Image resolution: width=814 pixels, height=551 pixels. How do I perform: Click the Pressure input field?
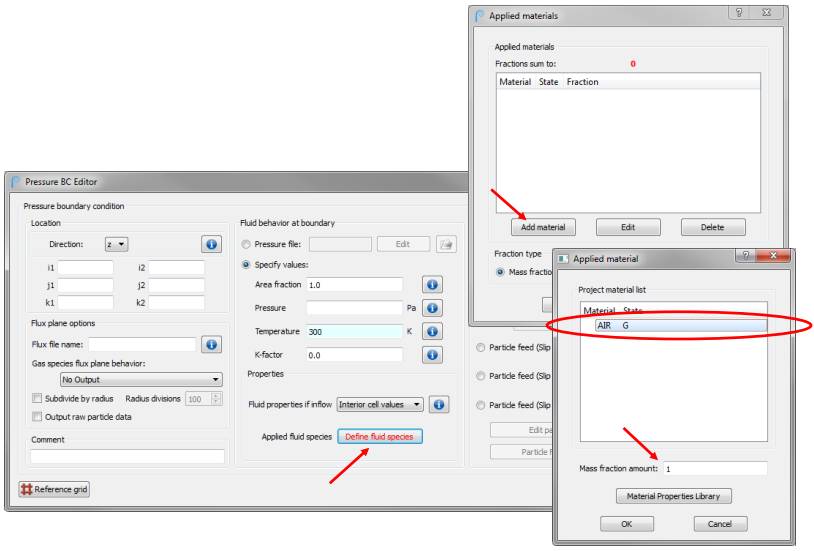click(355, 308)
